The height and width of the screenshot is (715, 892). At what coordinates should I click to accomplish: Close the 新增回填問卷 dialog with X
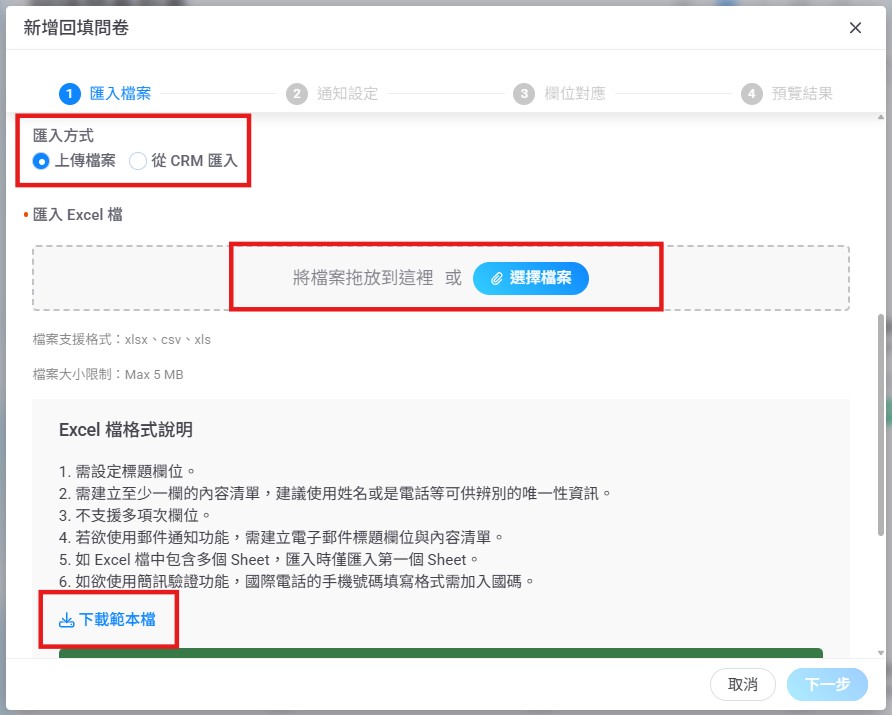pos(855,28)
